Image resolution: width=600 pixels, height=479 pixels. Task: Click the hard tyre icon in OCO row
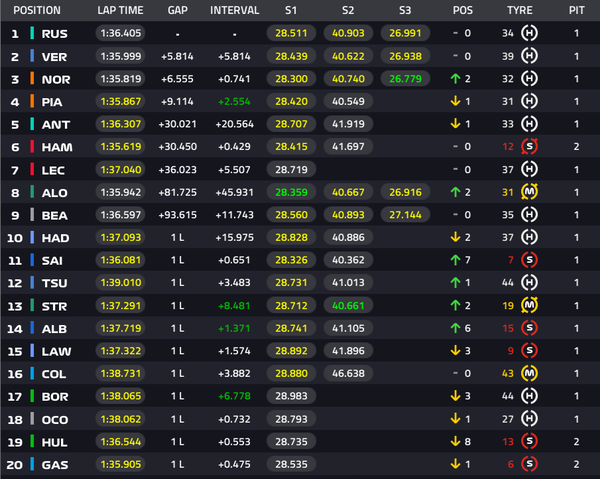[529, 419]
